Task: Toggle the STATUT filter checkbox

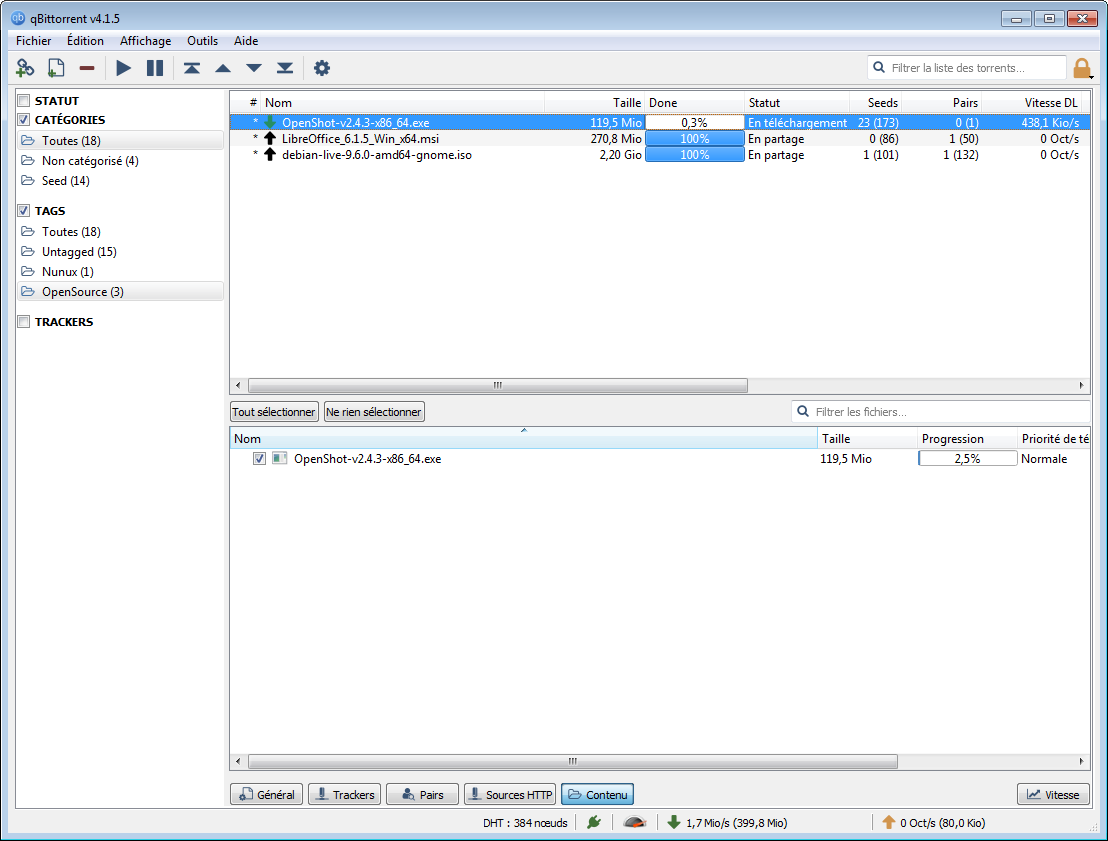Action: click(x=23, y=101)
